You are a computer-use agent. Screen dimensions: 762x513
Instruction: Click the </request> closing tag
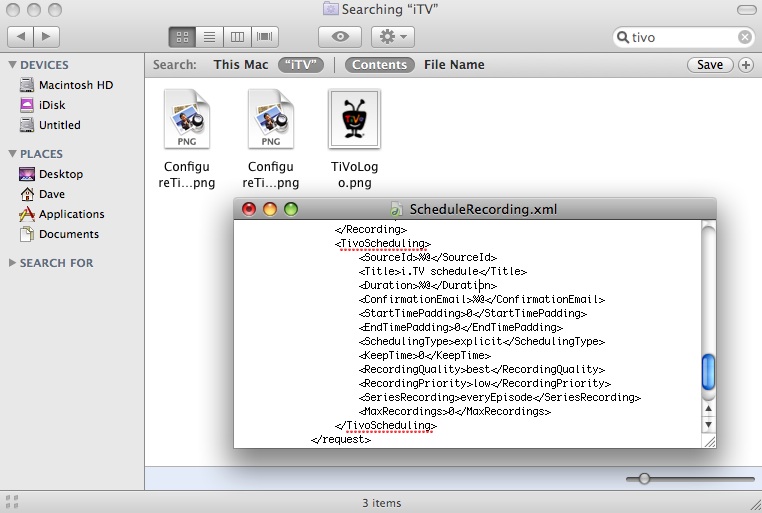pos(341,439)
